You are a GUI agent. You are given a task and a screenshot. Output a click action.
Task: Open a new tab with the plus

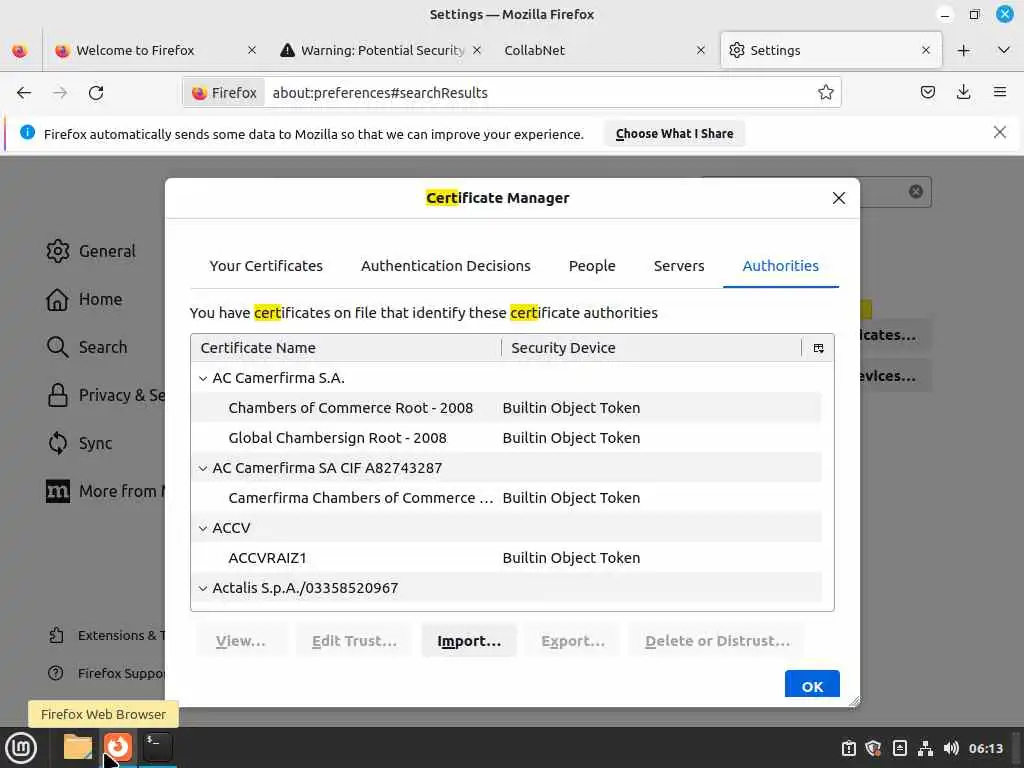click(963, 50)
